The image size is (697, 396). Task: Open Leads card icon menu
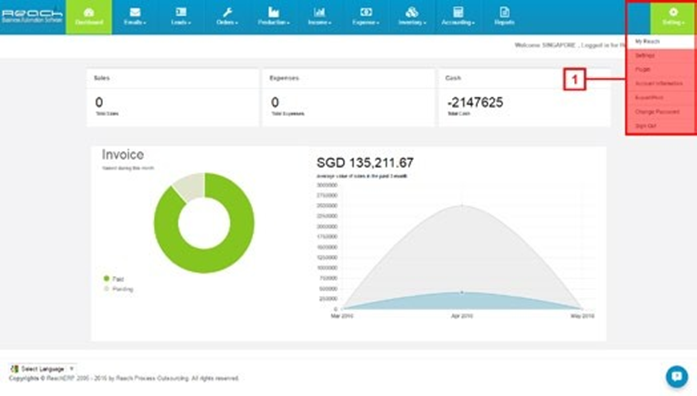pos(181,12)
